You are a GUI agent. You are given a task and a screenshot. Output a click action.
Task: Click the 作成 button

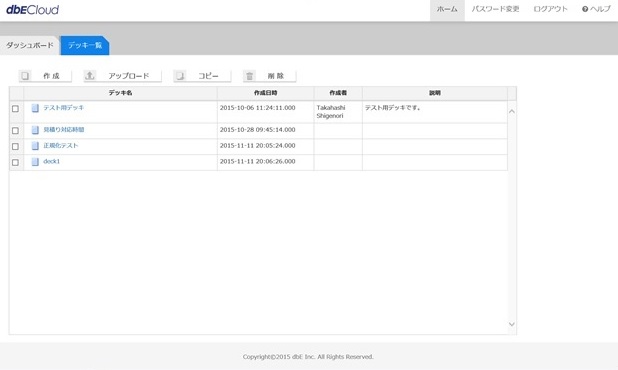click(45, 76)
